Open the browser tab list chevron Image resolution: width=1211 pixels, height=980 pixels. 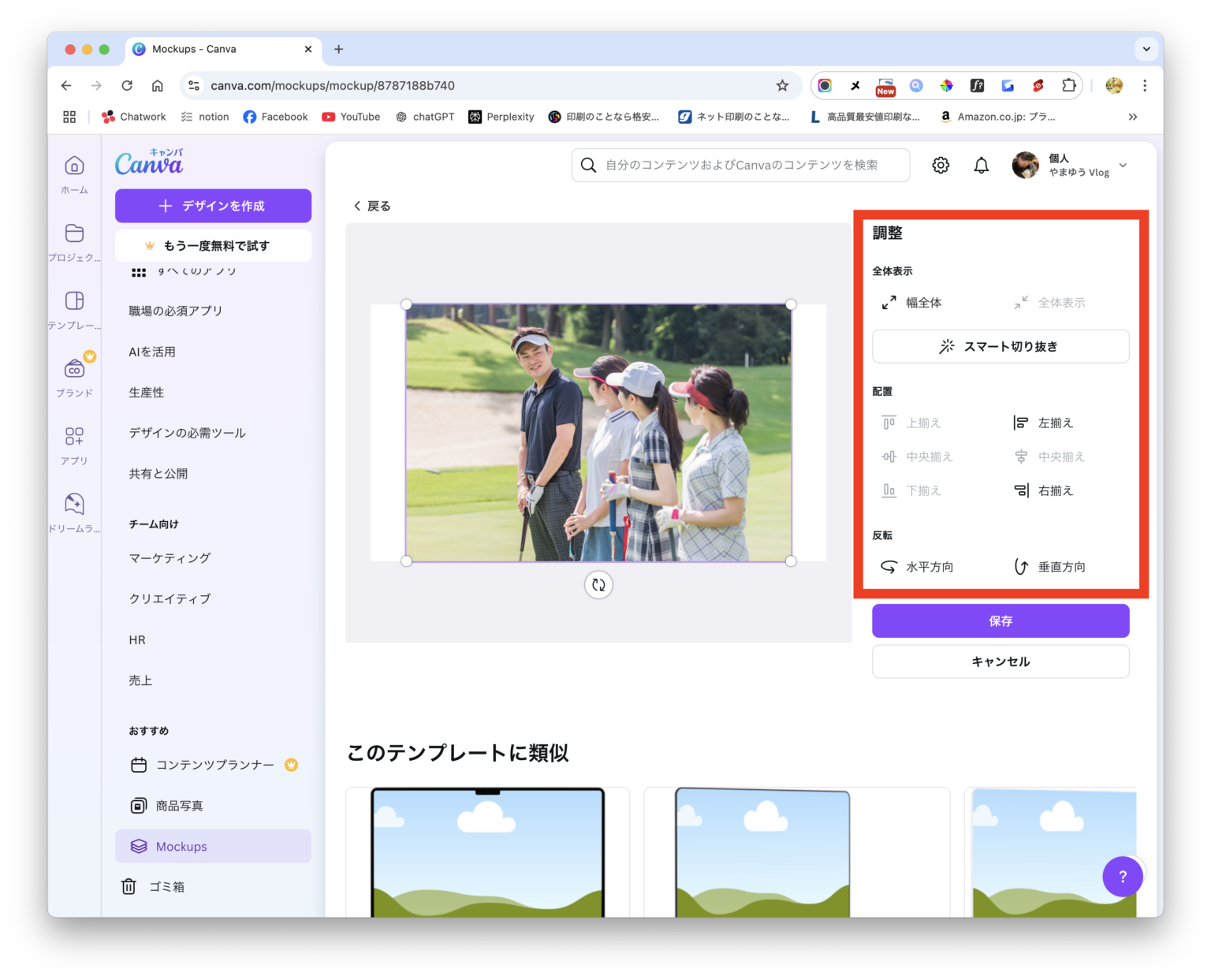click(1146, 49)
